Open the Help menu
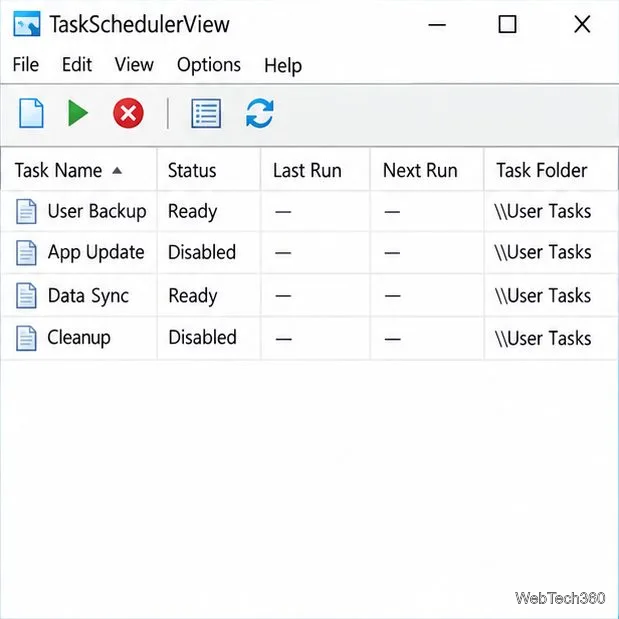619x619 pixels. tap(283, 66)
